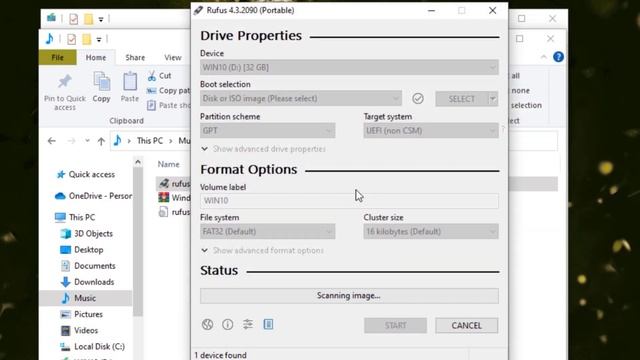The height and width of the screenshot is (360, 640).
Task: Click the checksum checkmark icon in Rufus
Action: (418, 98)
